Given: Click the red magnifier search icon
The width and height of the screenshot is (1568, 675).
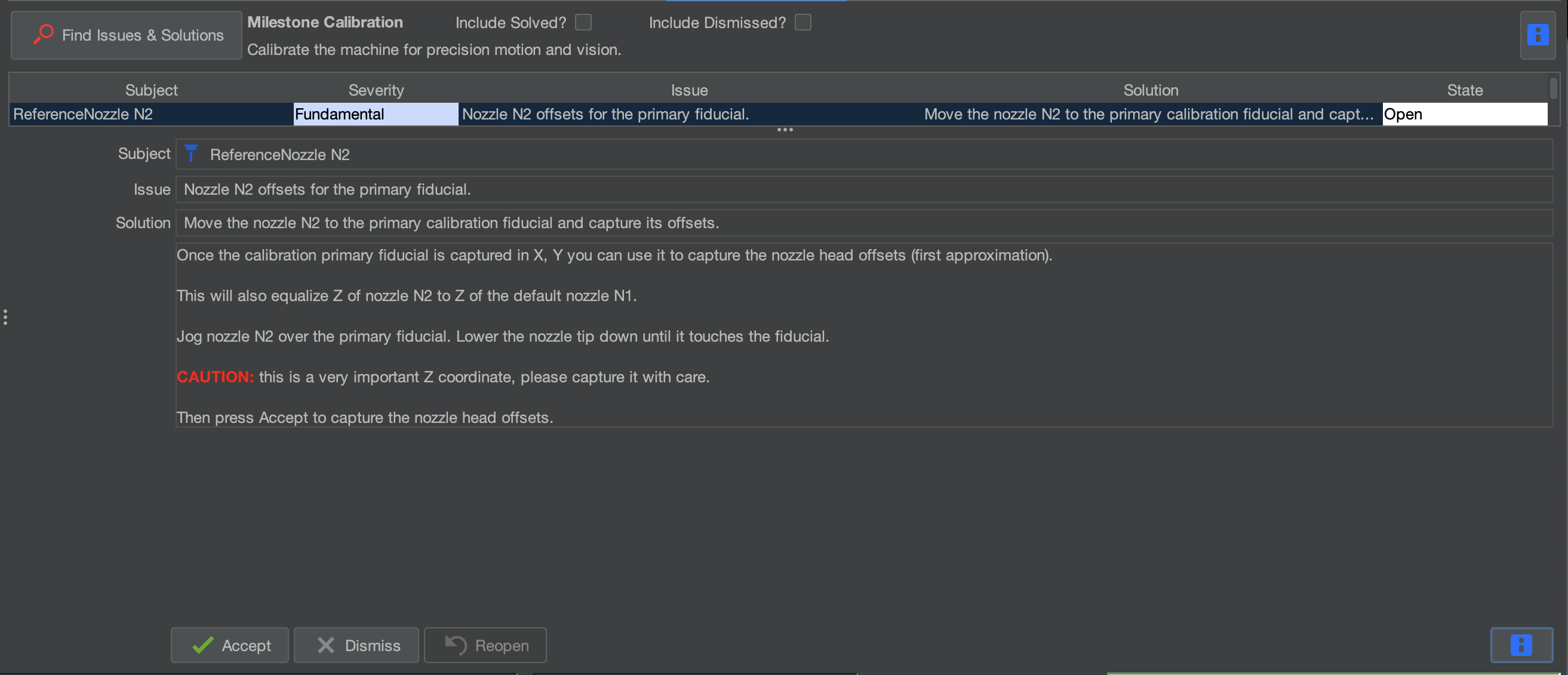Looking at the screenshot, I should (43, 34).
